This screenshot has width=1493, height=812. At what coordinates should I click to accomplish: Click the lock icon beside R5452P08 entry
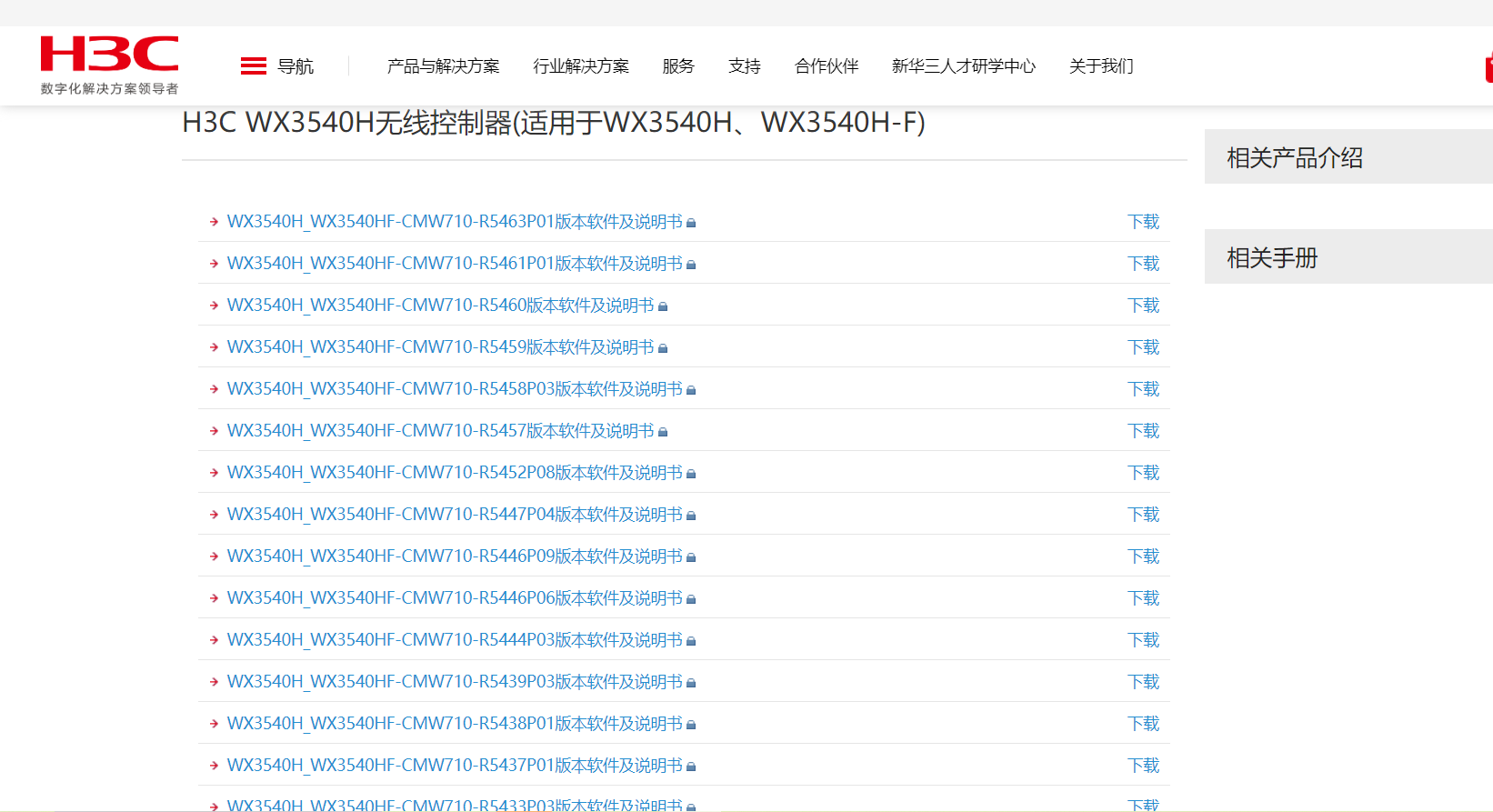point(691,474)
